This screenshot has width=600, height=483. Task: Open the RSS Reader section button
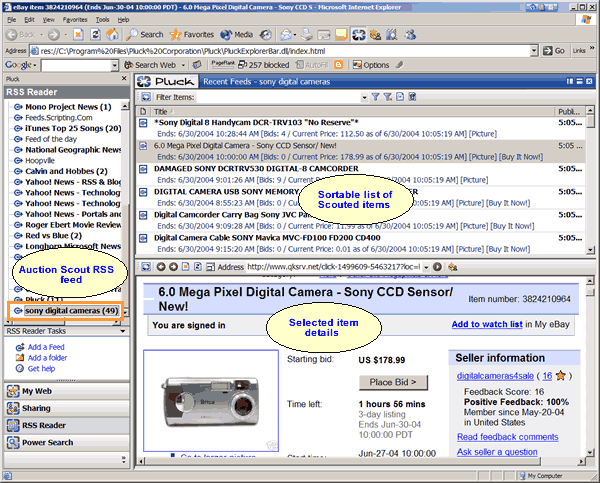67,425
